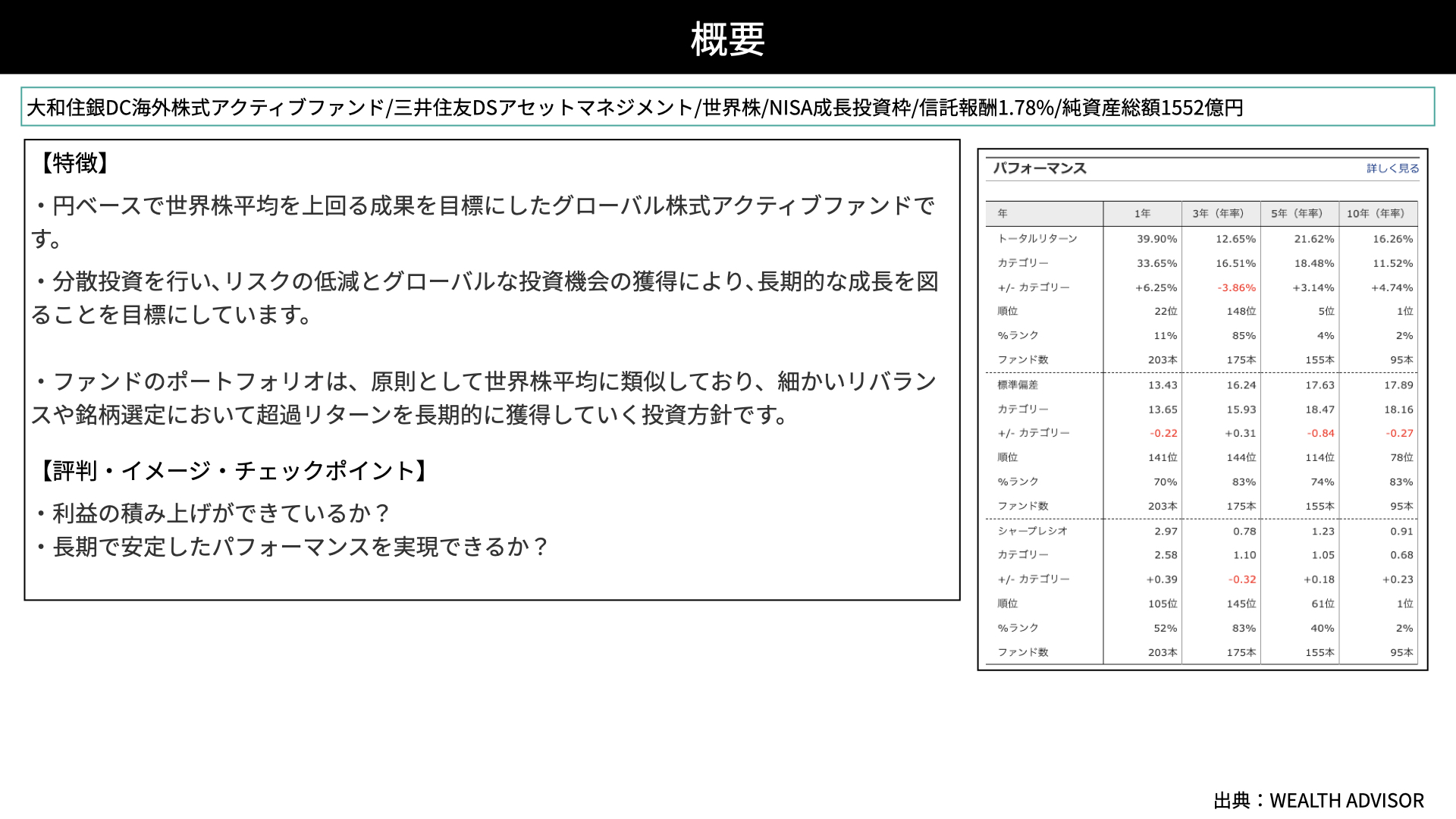
Task: Click the 0.91 Sharpe ratio value
Action: [1402, 532]
